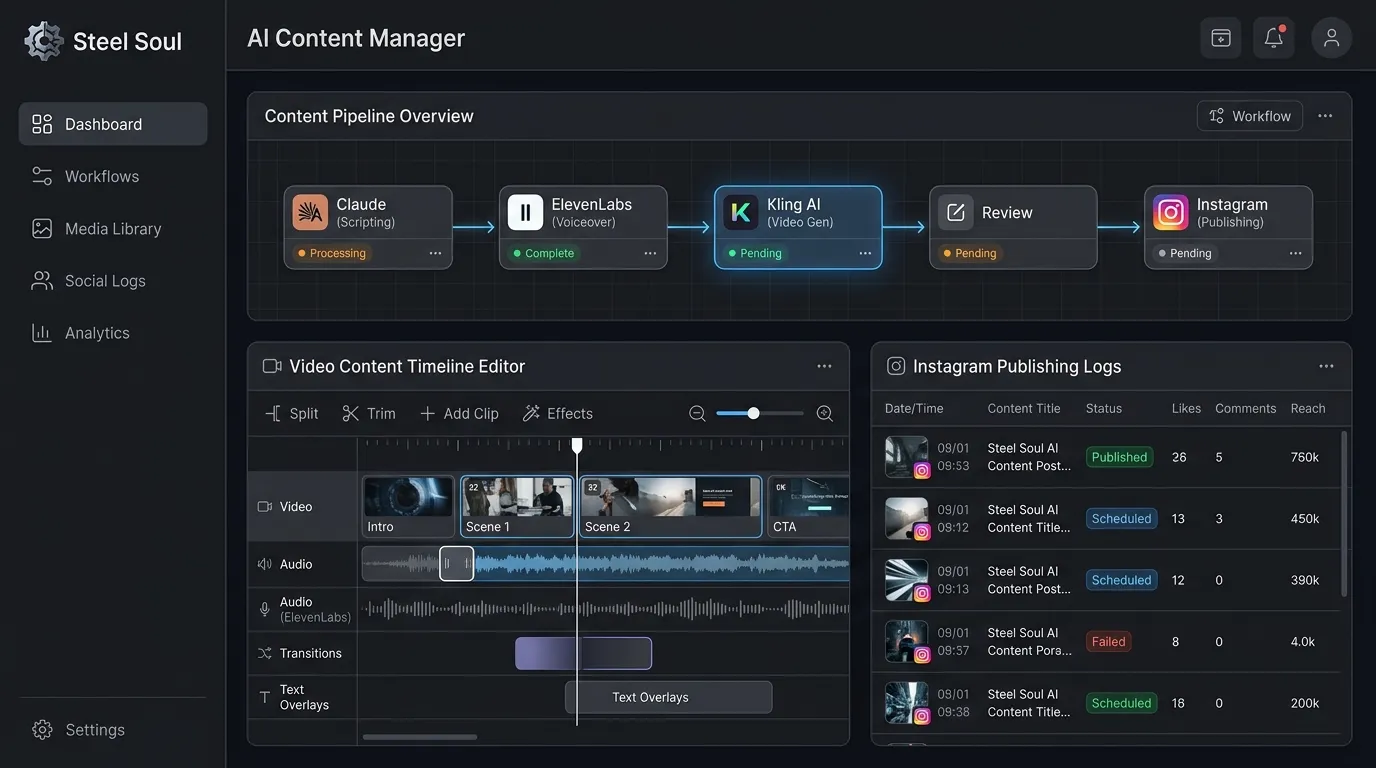Image resolution: width=1376 pixels, height=768 pixels.
Task: Open Video Content Timeline Editor options menu
Action: point(824,366)
